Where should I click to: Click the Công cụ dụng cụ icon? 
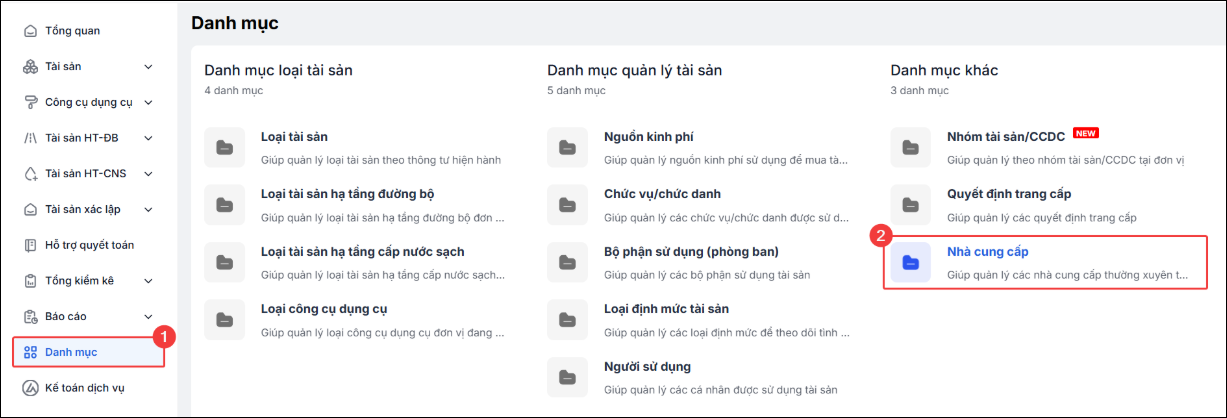[x=31, y=102]
